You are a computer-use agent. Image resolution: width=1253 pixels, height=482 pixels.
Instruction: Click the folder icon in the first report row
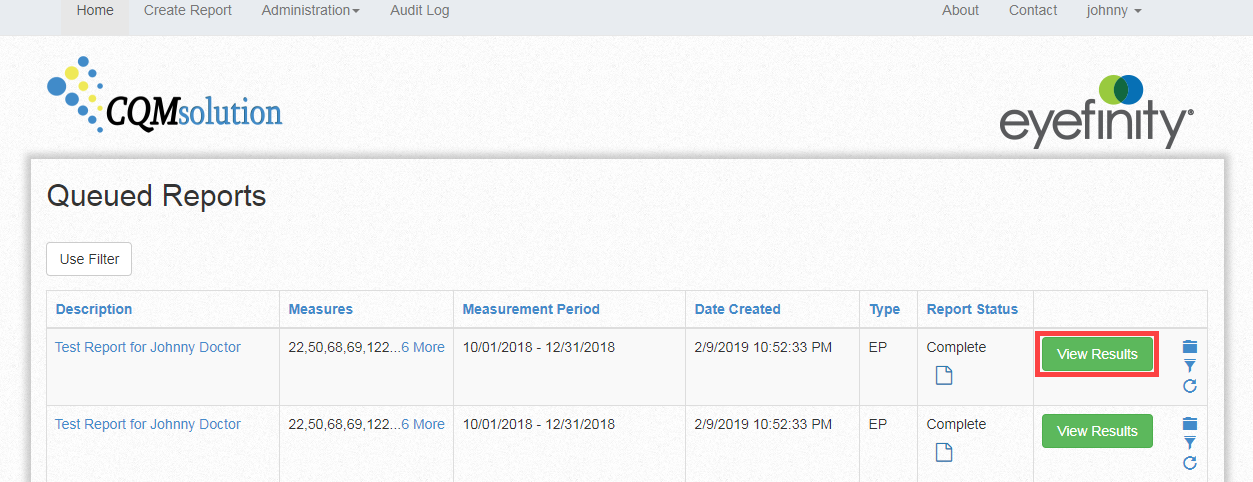(x=1189, y=347)
